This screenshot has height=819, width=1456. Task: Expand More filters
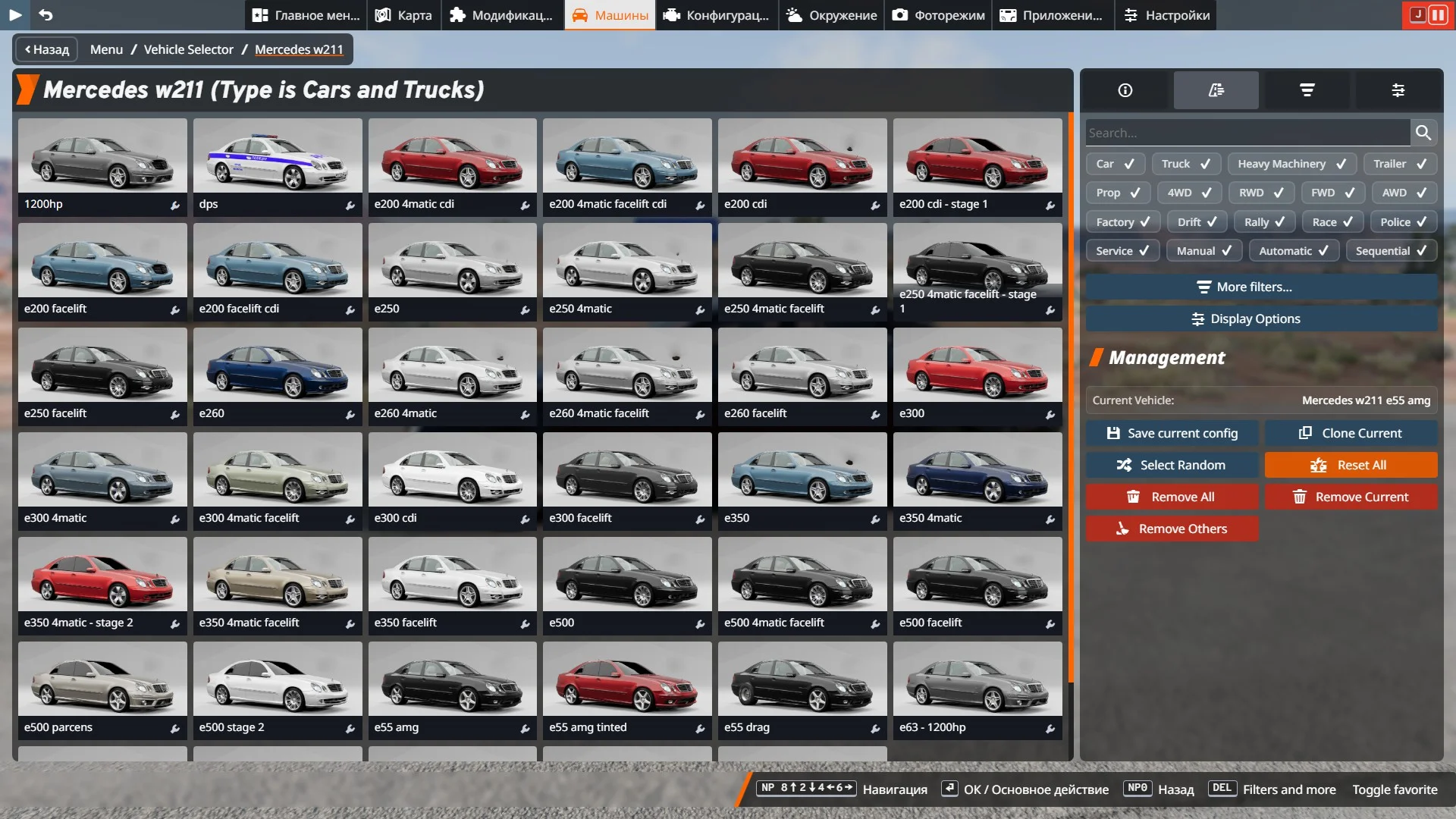click(1261, 287)
